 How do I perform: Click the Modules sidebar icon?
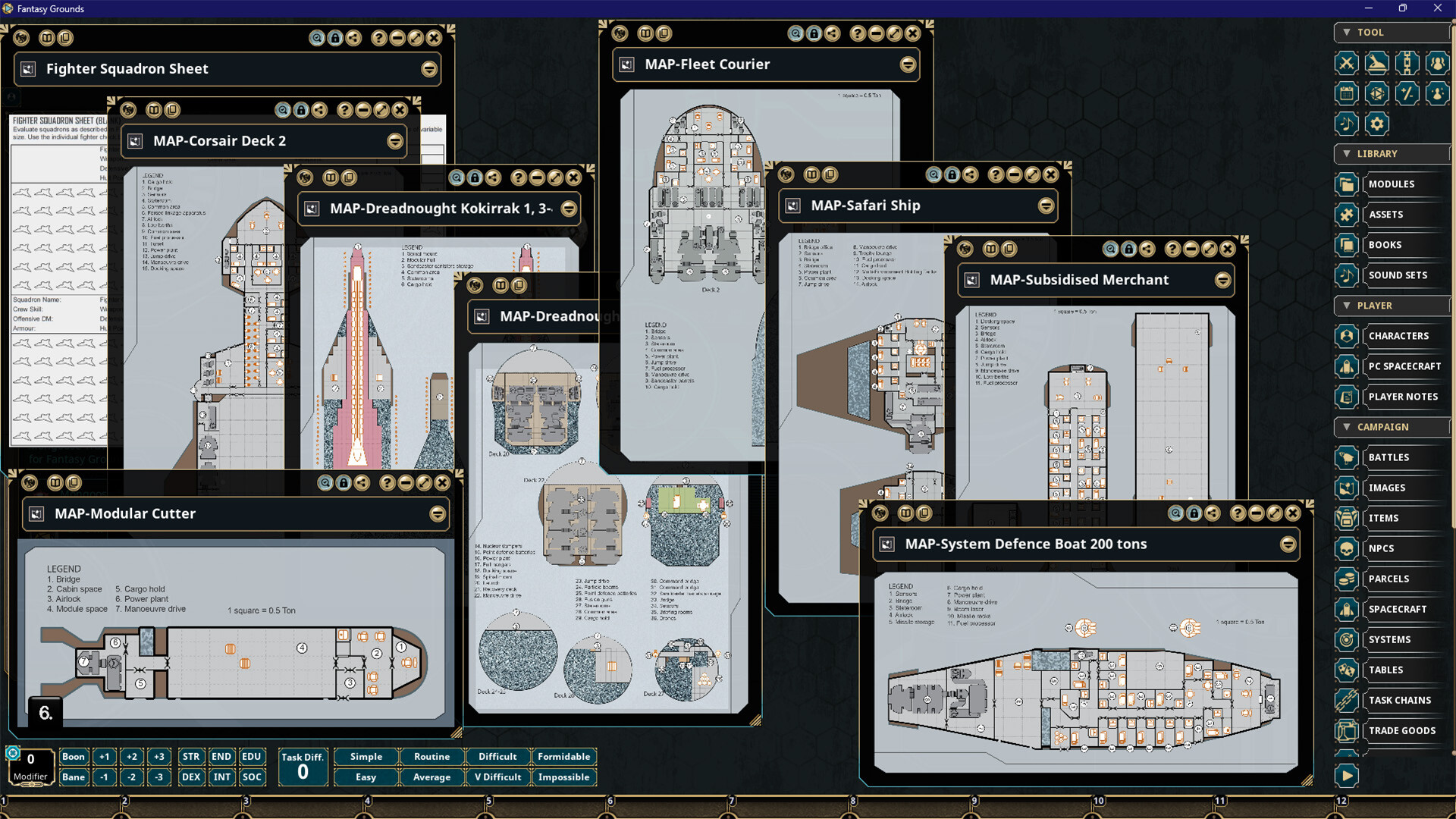click(1347, 184)
